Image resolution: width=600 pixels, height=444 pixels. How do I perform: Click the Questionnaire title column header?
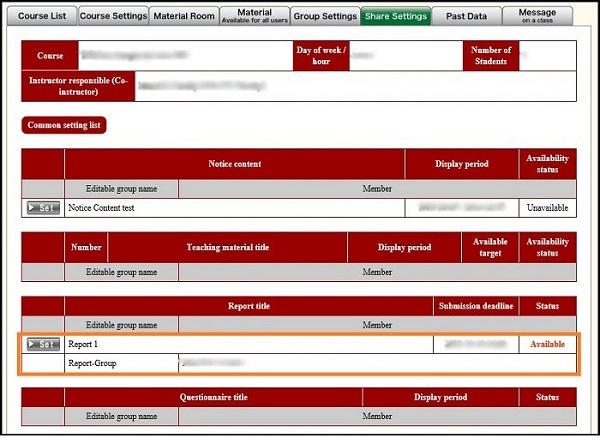213,396
